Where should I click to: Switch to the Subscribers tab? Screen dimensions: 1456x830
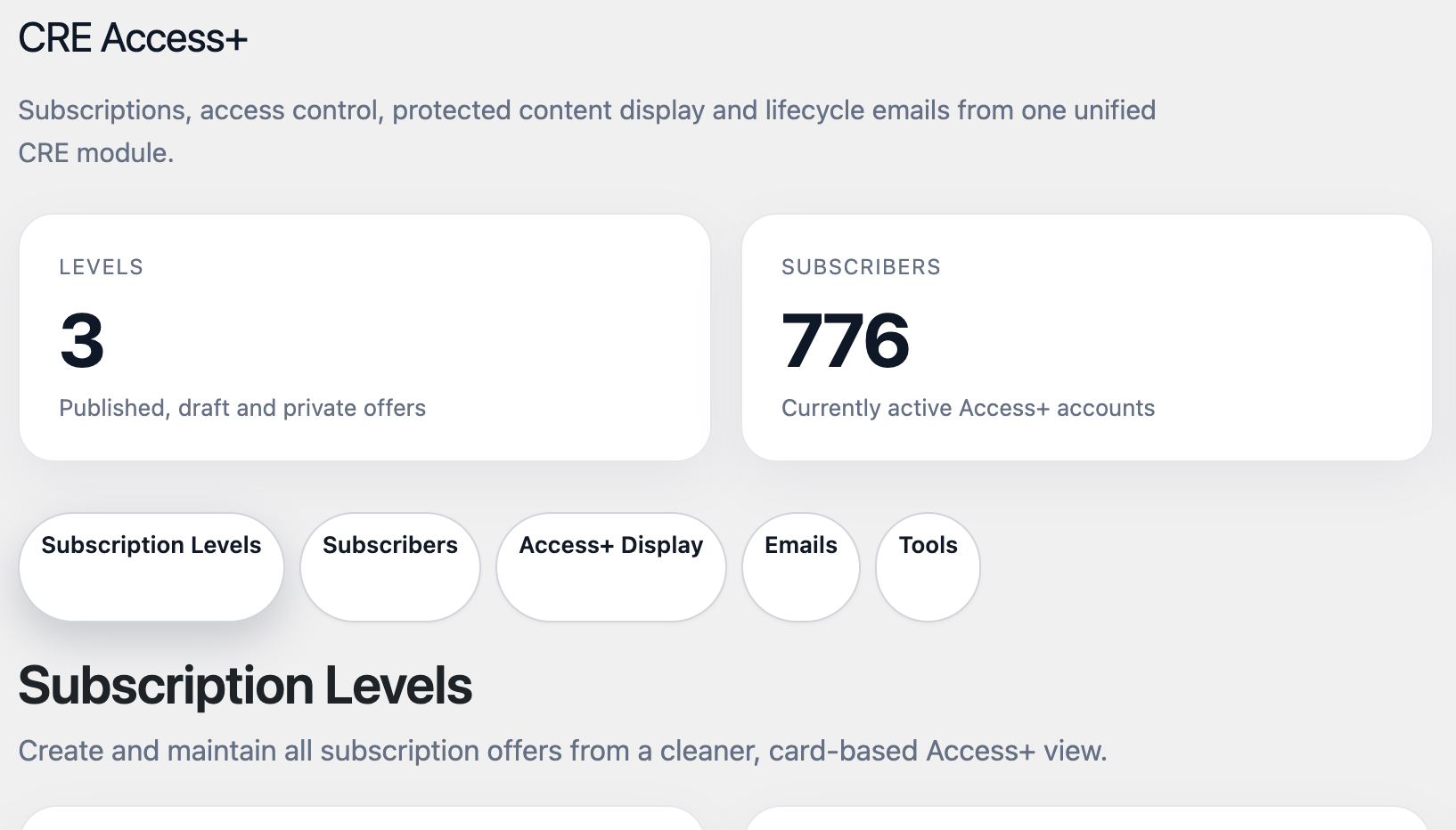tap(390, 566)
